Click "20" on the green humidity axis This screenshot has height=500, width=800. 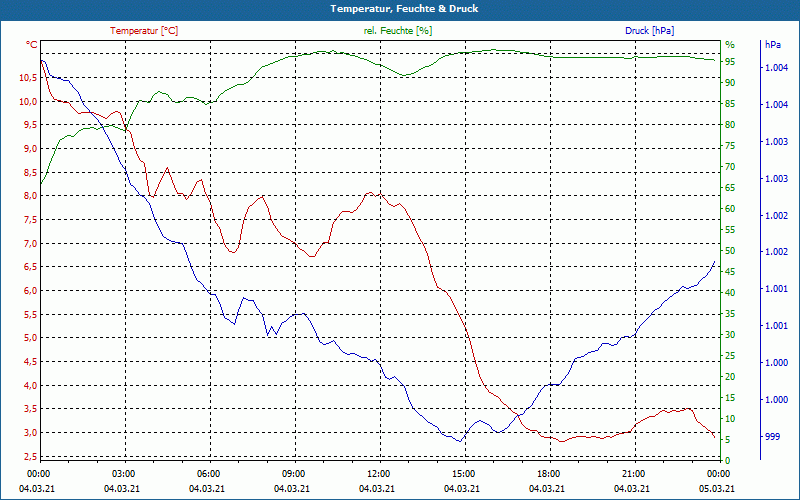point(730,377)
